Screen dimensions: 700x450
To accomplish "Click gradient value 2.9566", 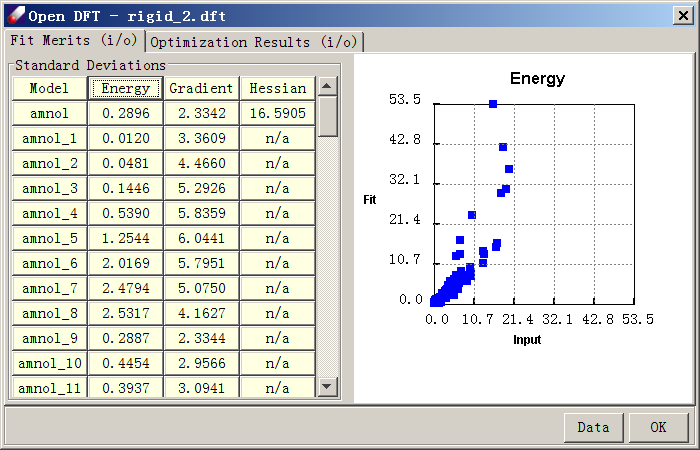I will (201, 363).
